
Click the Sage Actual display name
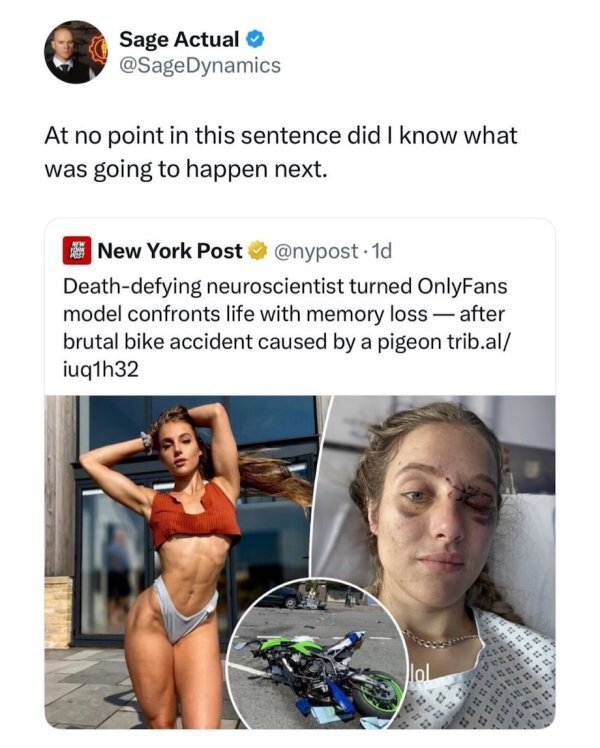(179, 40)
